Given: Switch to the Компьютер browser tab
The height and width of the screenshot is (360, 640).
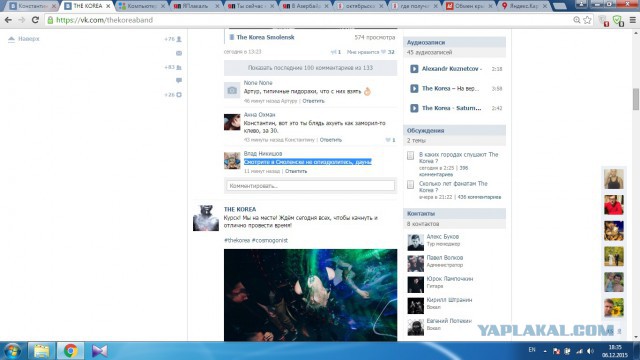Looking at the screenshot, I should 140,6.
